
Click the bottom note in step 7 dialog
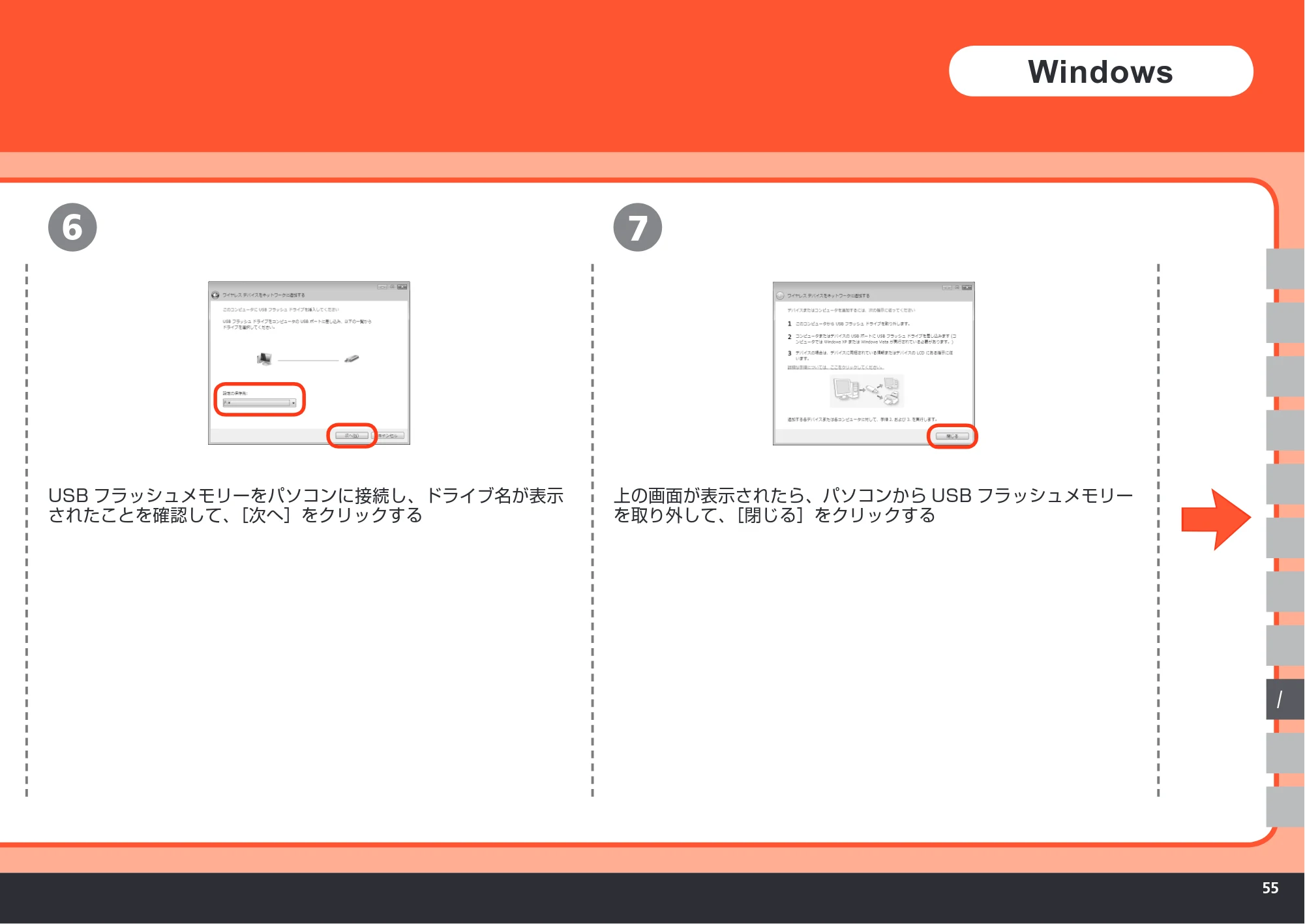(x=862, y=419)
